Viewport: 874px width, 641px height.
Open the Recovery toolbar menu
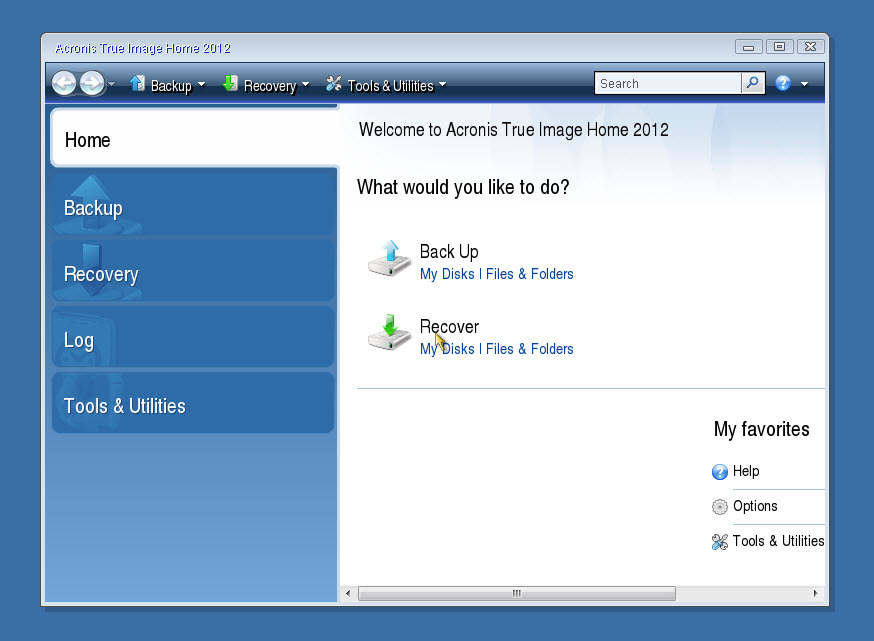pyautogui.click(x=270, y=85)
